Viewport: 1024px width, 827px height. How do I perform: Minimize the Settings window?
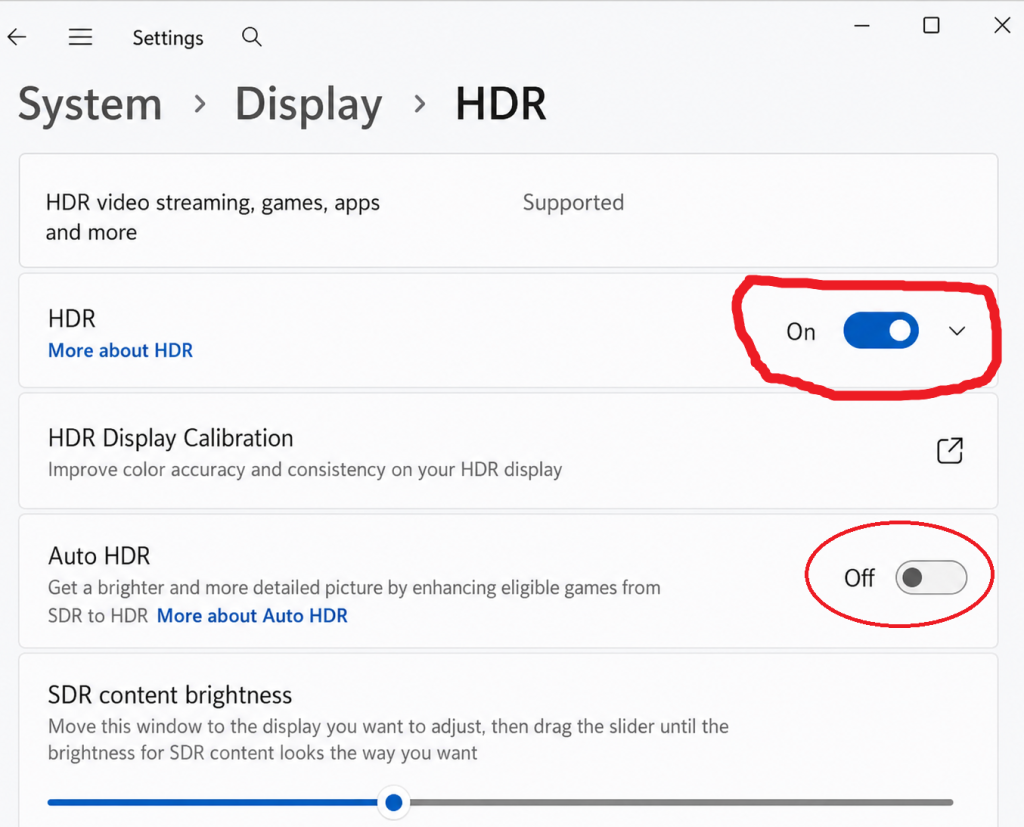(862, 26)
